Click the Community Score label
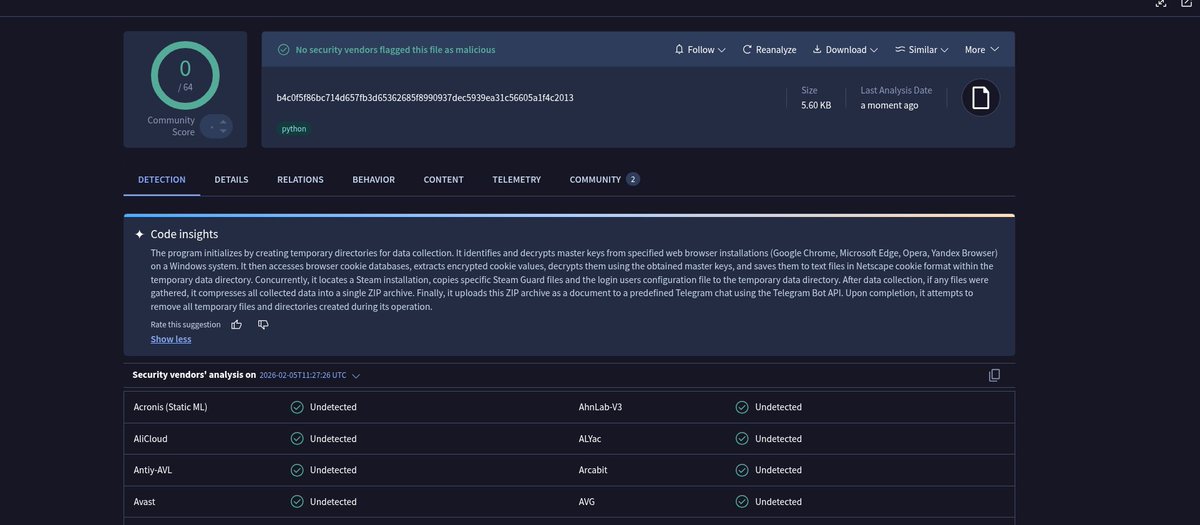The width and height of the screenshot is (1200, 525). click(x=171, y=126)
